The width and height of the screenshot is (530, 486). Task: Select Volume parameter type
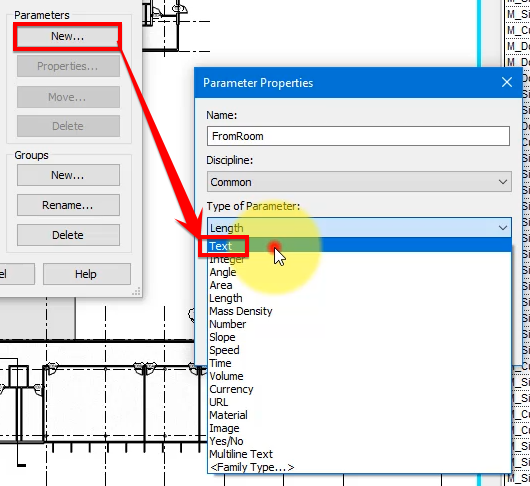359,376
